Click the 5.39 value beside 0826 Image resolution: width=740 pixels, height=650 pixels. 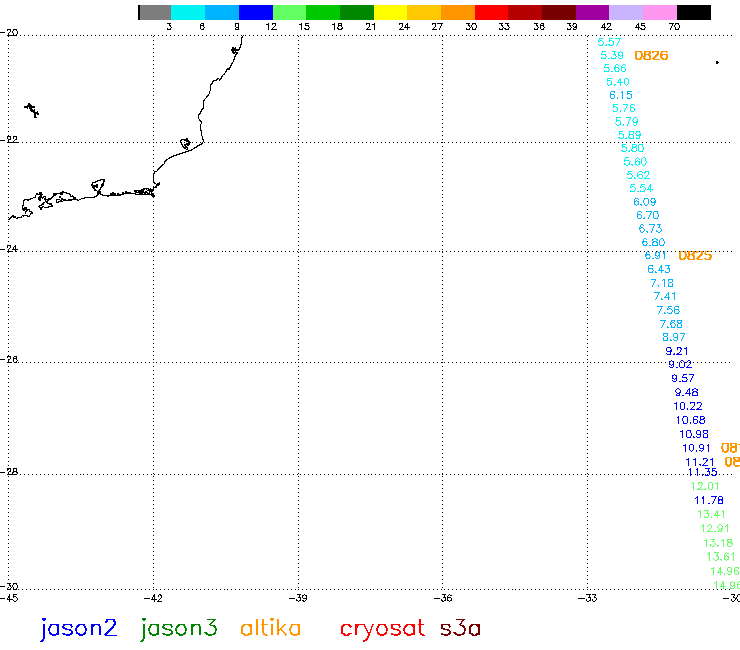point(612,55)
